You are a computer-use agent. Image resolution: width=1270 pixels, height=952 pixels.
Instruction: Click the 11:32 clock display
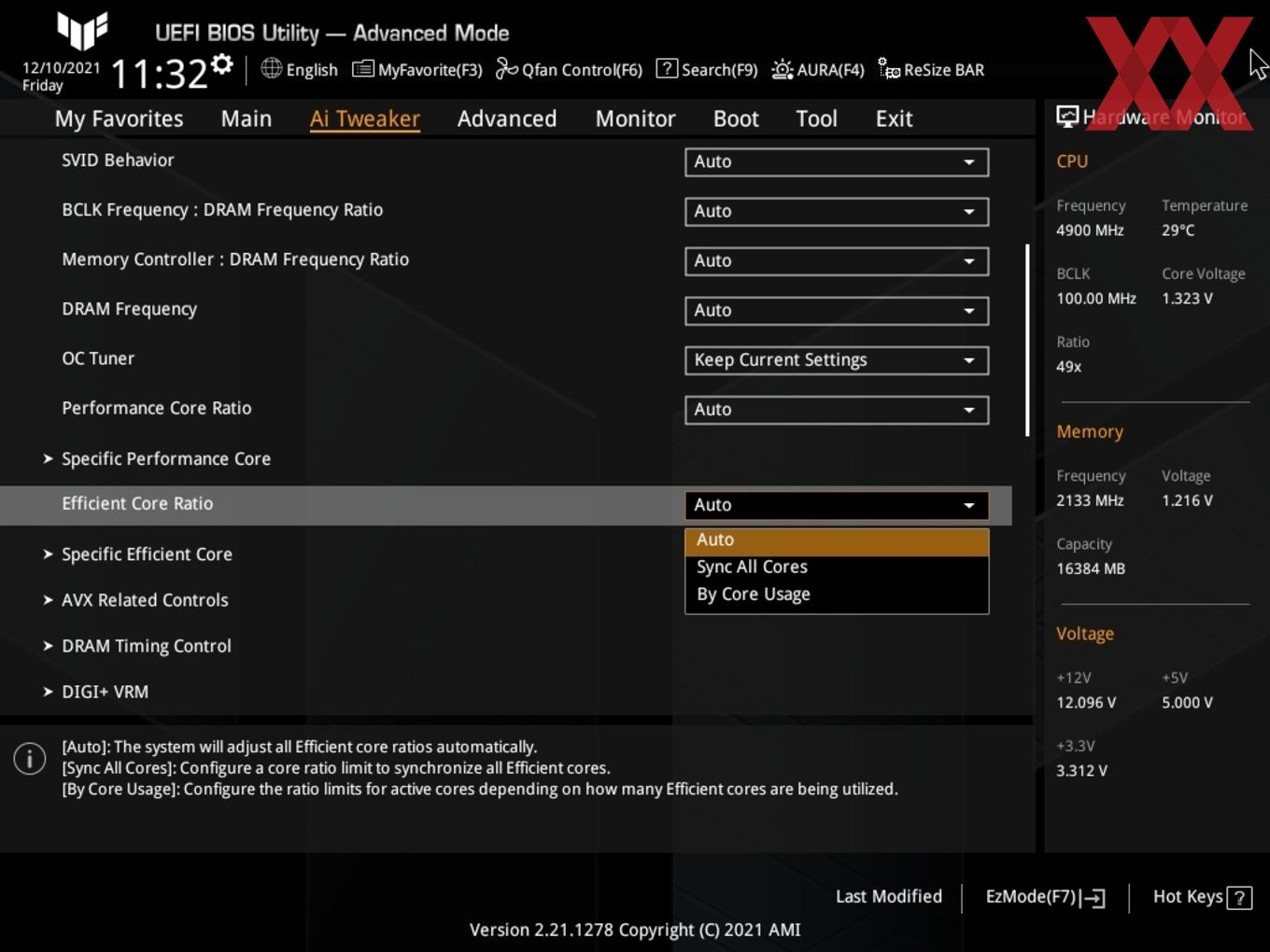159,73
